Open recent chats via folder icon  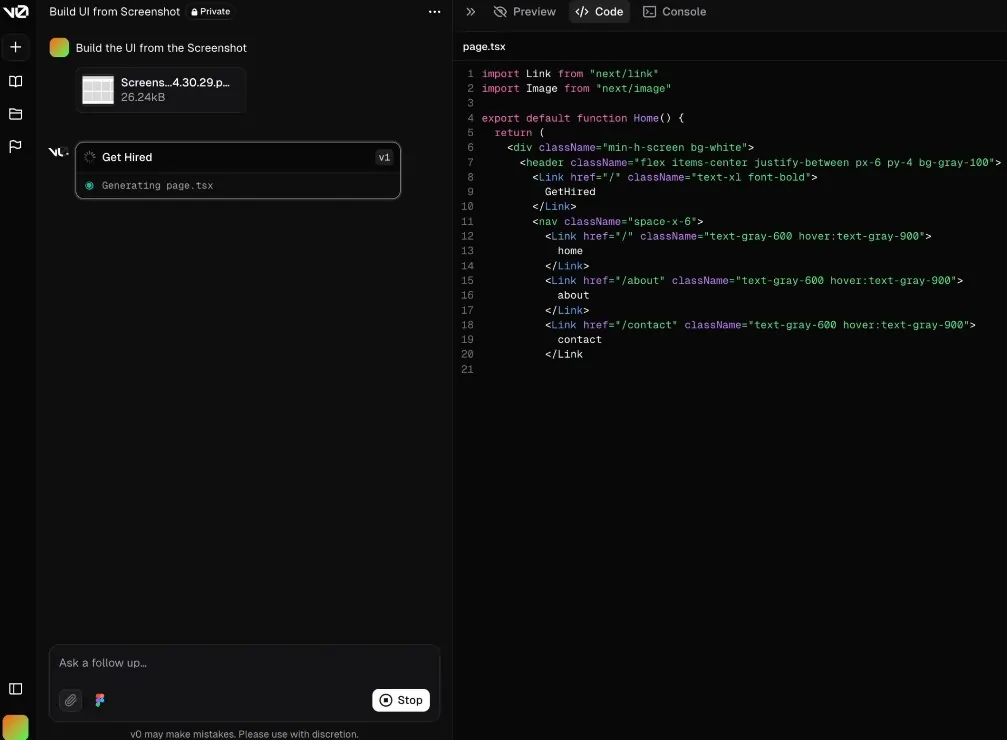click(x=15, y=113)
